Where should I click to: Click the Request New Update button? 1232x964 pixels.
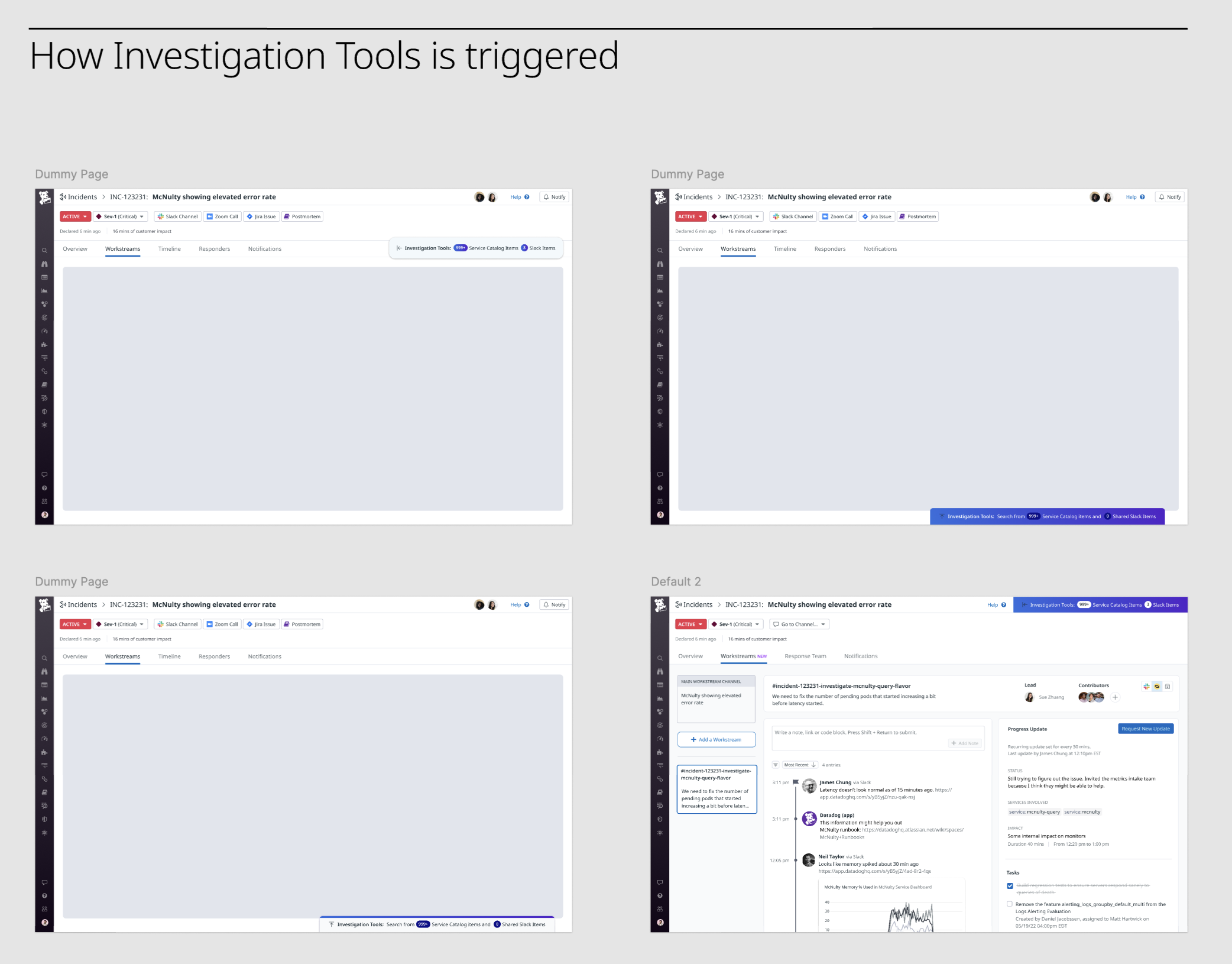click(1145, 729)
